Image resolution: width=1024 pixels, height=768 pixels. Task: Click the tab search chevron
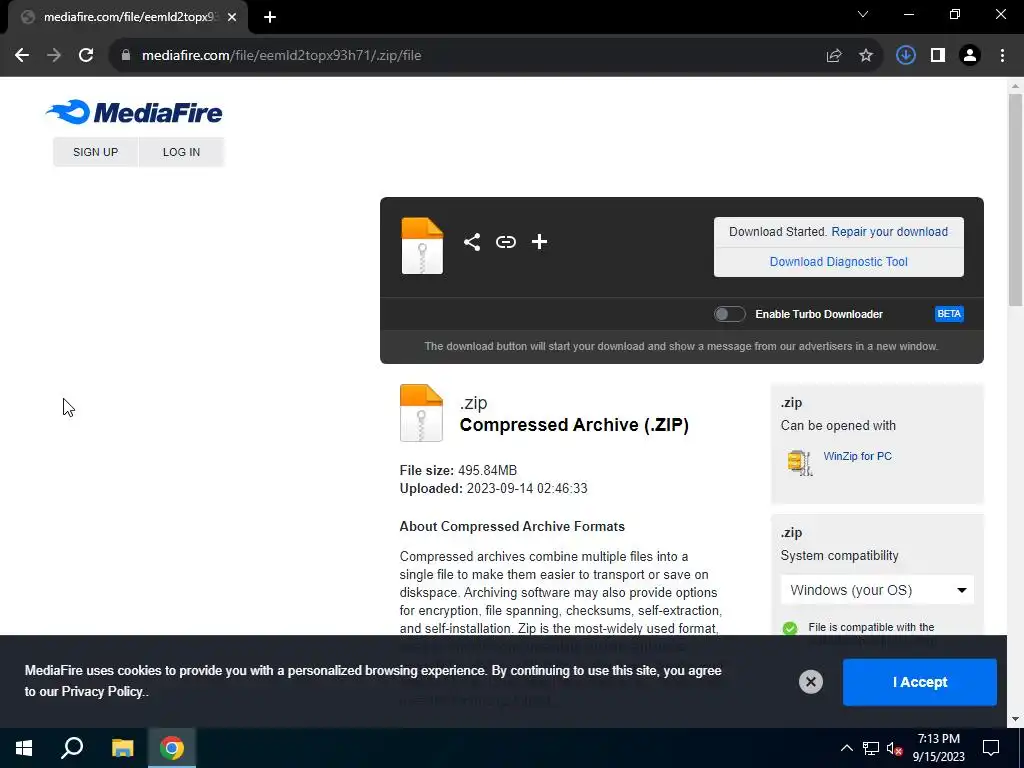[863, 14]
